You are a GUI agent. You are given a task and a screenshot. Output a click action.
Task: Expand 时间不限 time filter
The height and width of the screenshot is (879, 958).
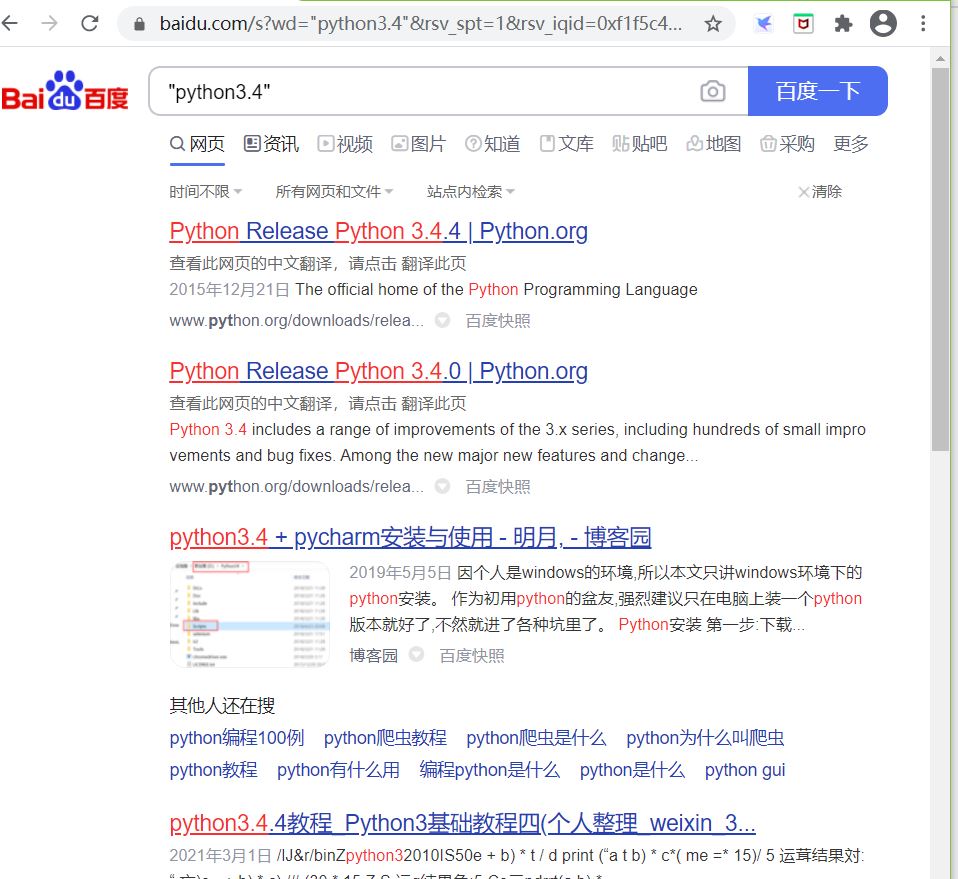click(206, 192)
